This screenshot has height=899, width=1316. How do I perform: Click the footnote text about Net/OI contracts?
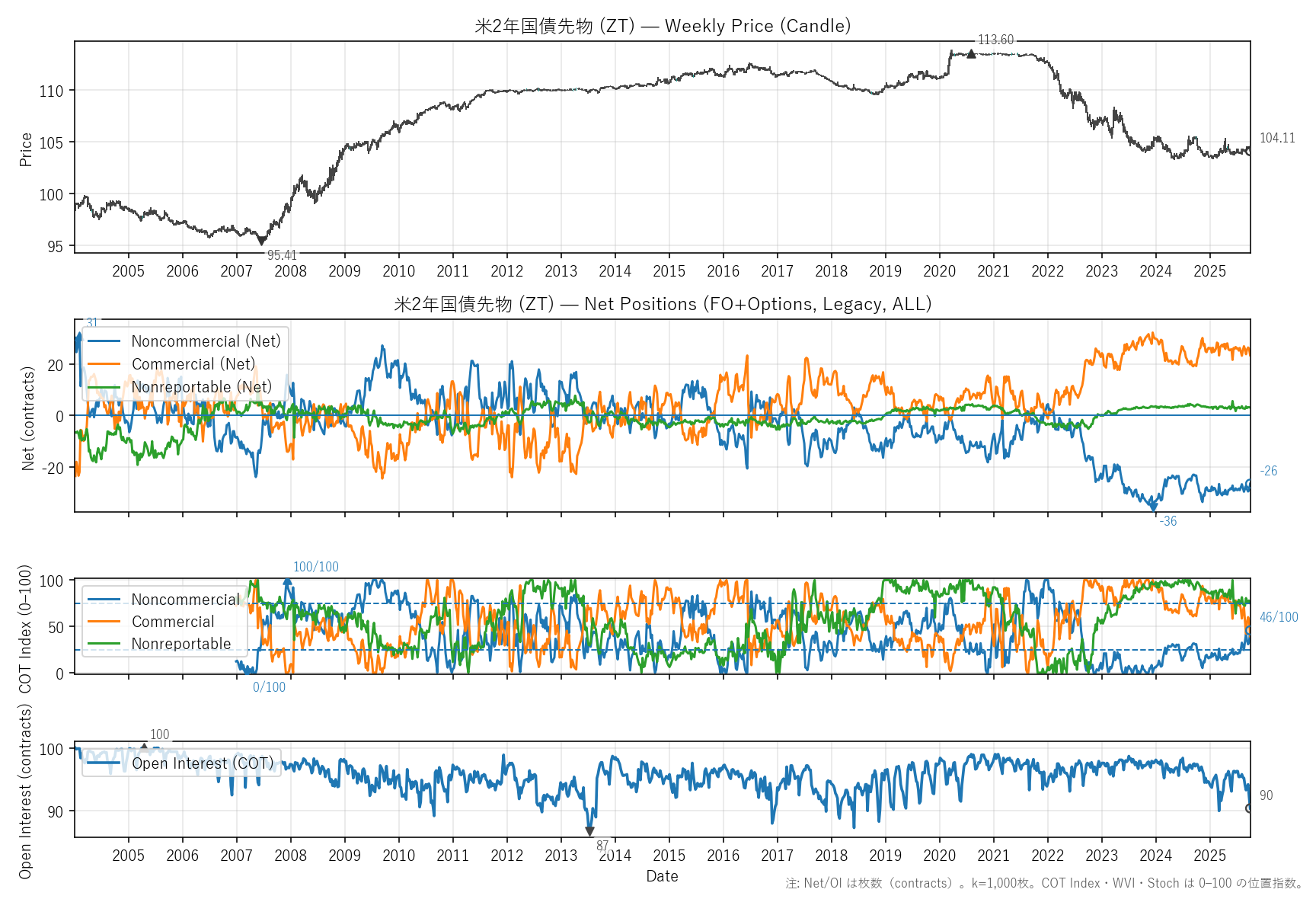coord(1044,883)
